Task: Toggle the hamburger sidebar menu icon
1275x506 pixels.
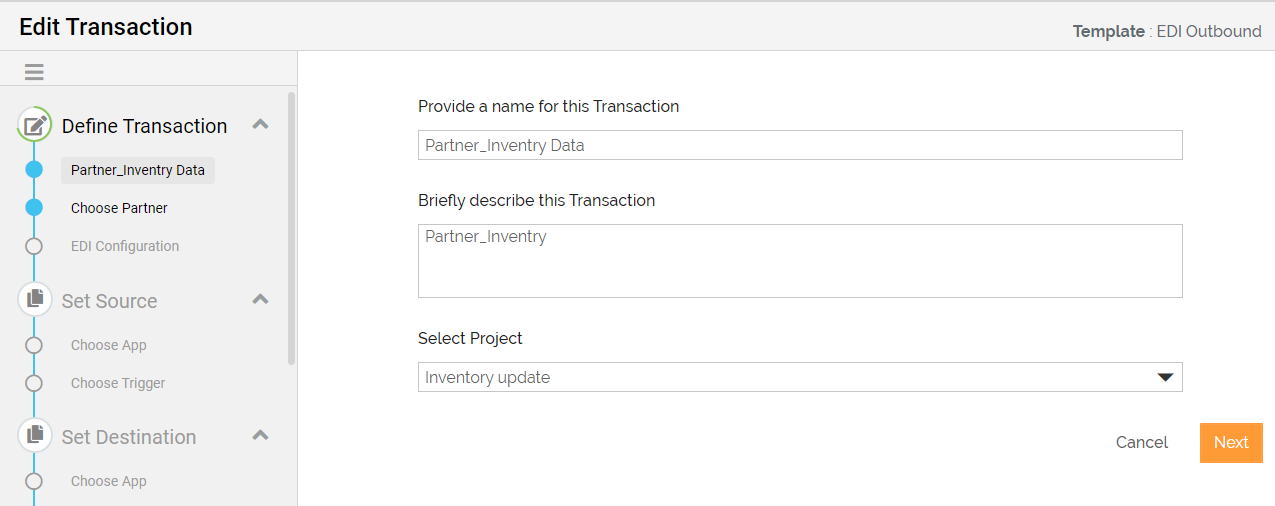Action: tap(34, 72)
